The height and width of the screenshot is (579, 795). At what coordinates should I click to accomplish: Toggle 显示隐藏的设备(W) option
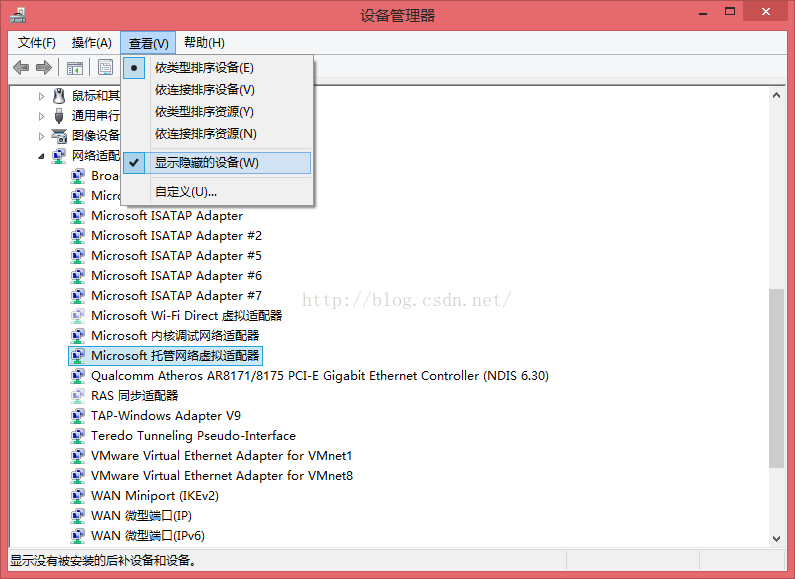216,163
